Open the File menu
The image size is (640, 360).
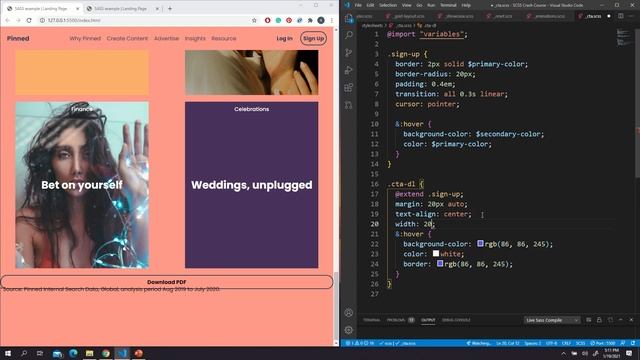(x=358, y=5)
